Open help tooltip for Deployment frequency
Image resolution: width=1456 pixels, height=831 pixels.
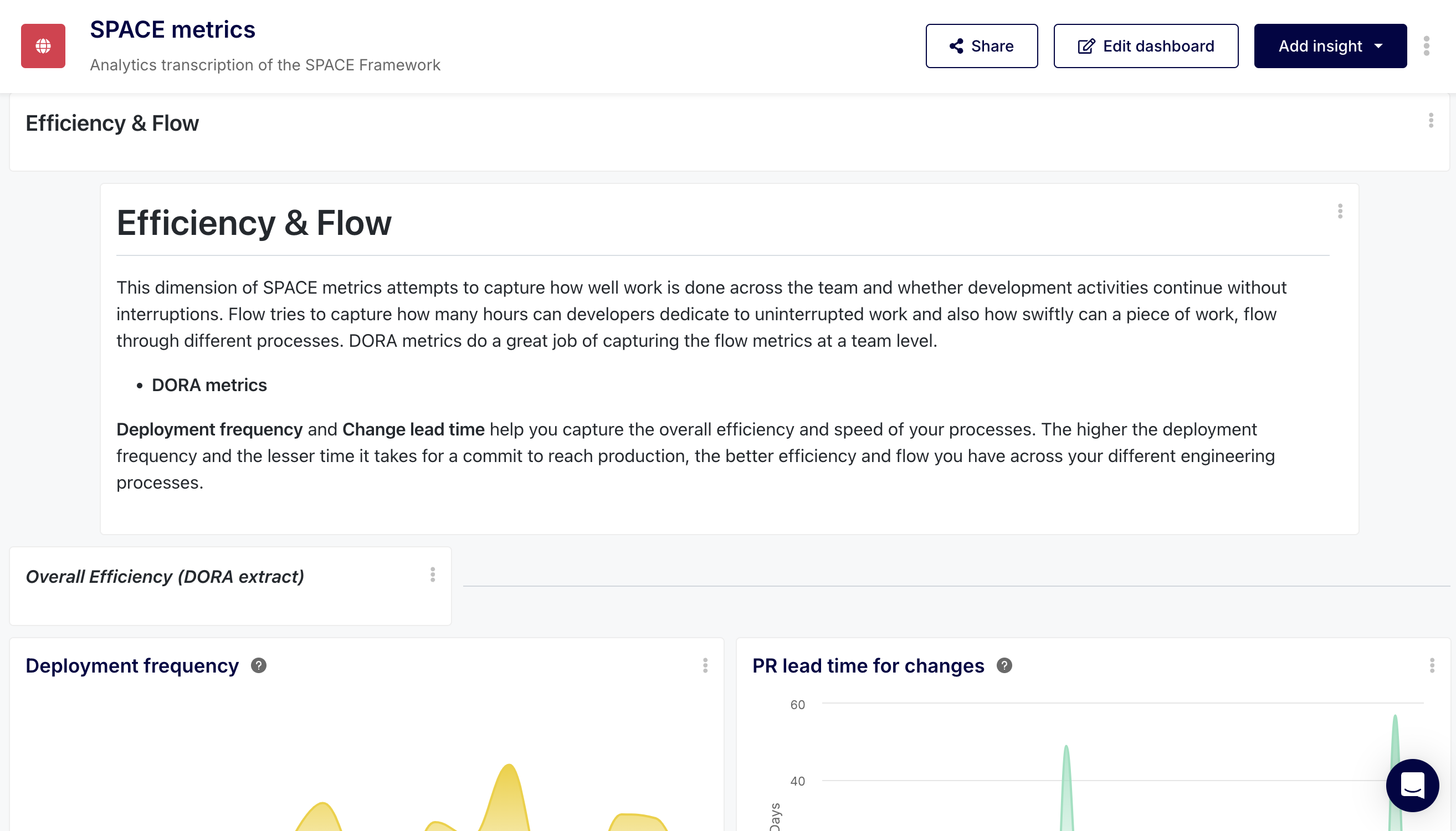tap(260, 664)
